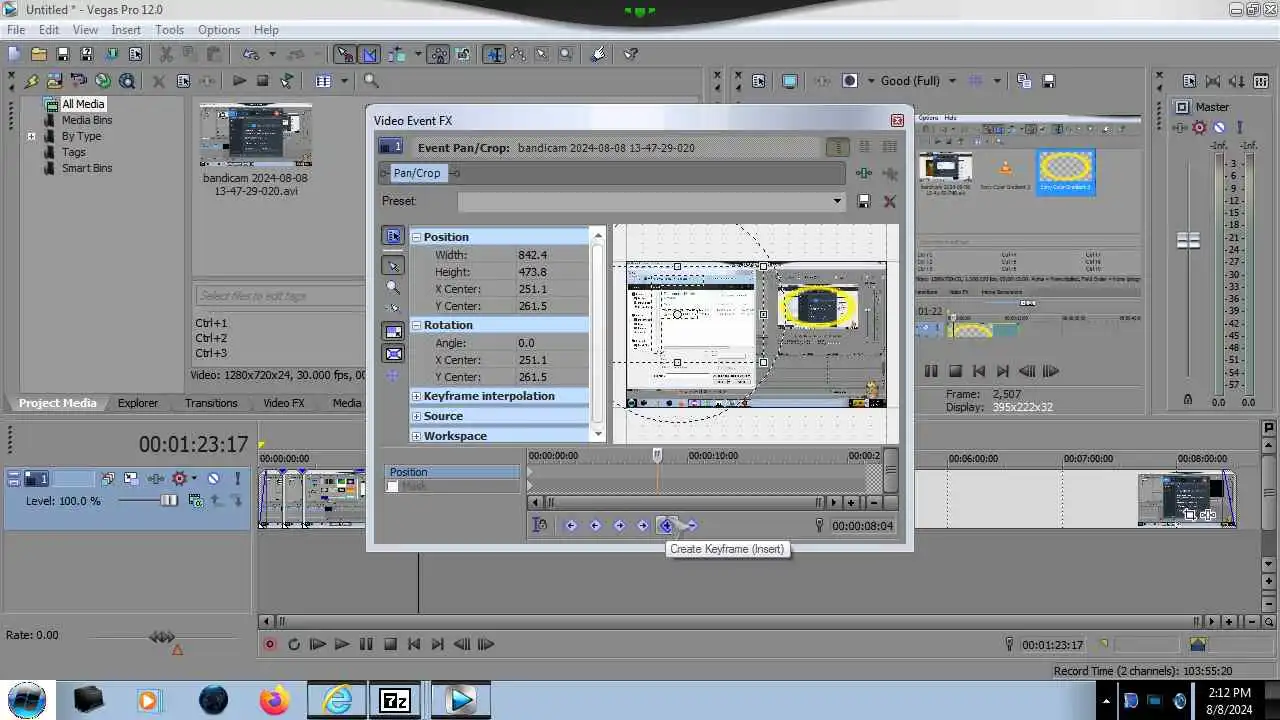Viewport: 1280px width, 720px height.
Task: Solo video track 1
Action: 237,479
